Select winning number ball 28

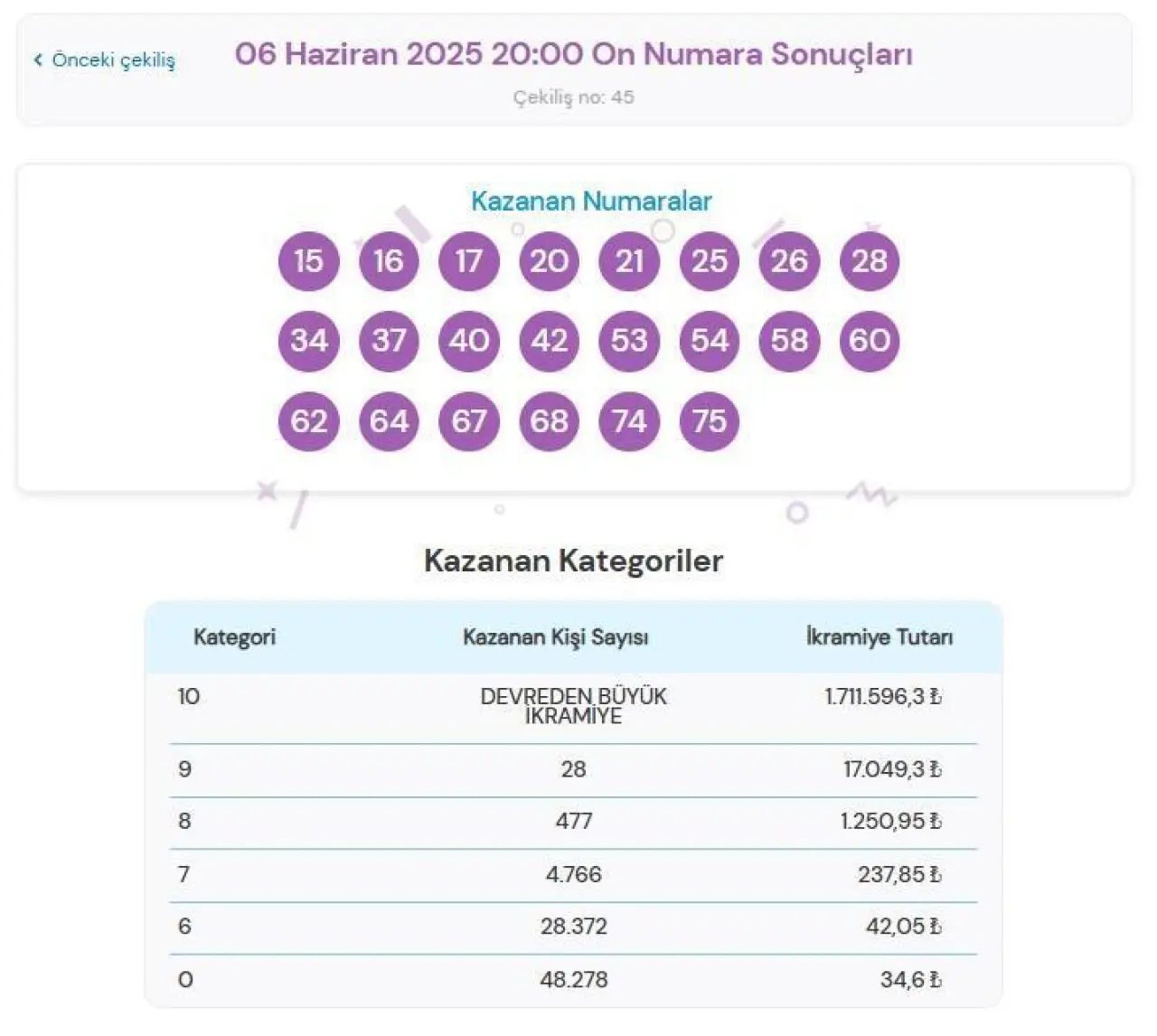870,261
